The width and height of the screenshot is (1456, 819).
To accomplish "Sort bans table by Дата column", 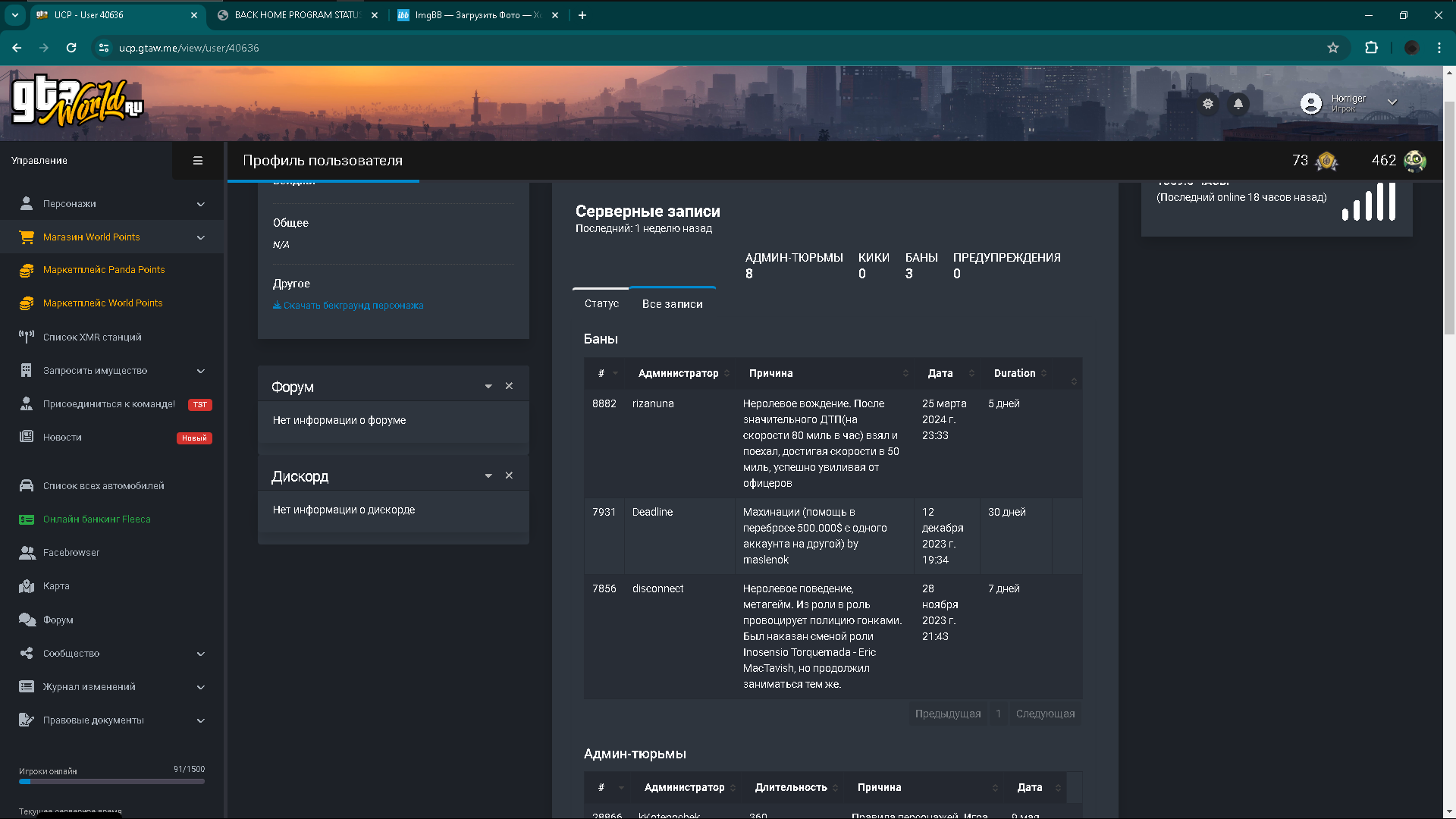I will 947,373.
